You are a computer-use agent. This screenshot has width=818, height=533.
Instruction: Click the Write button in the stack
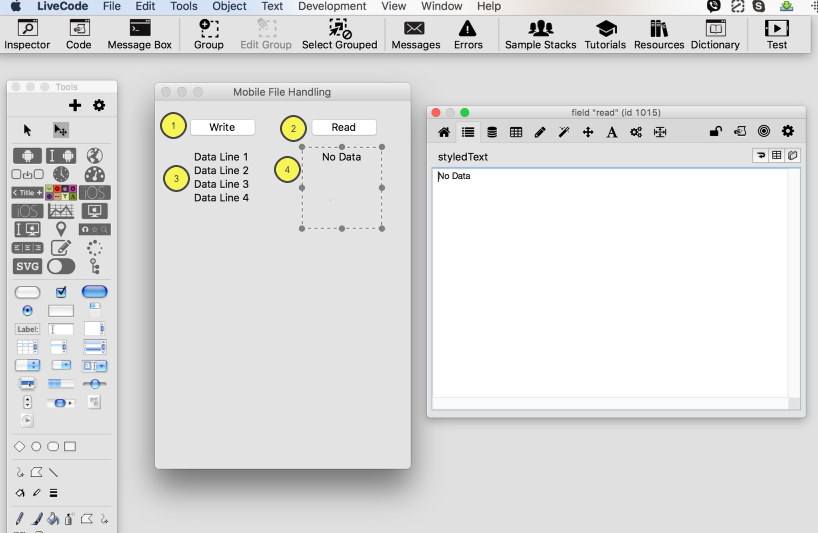tap(222, 127)
